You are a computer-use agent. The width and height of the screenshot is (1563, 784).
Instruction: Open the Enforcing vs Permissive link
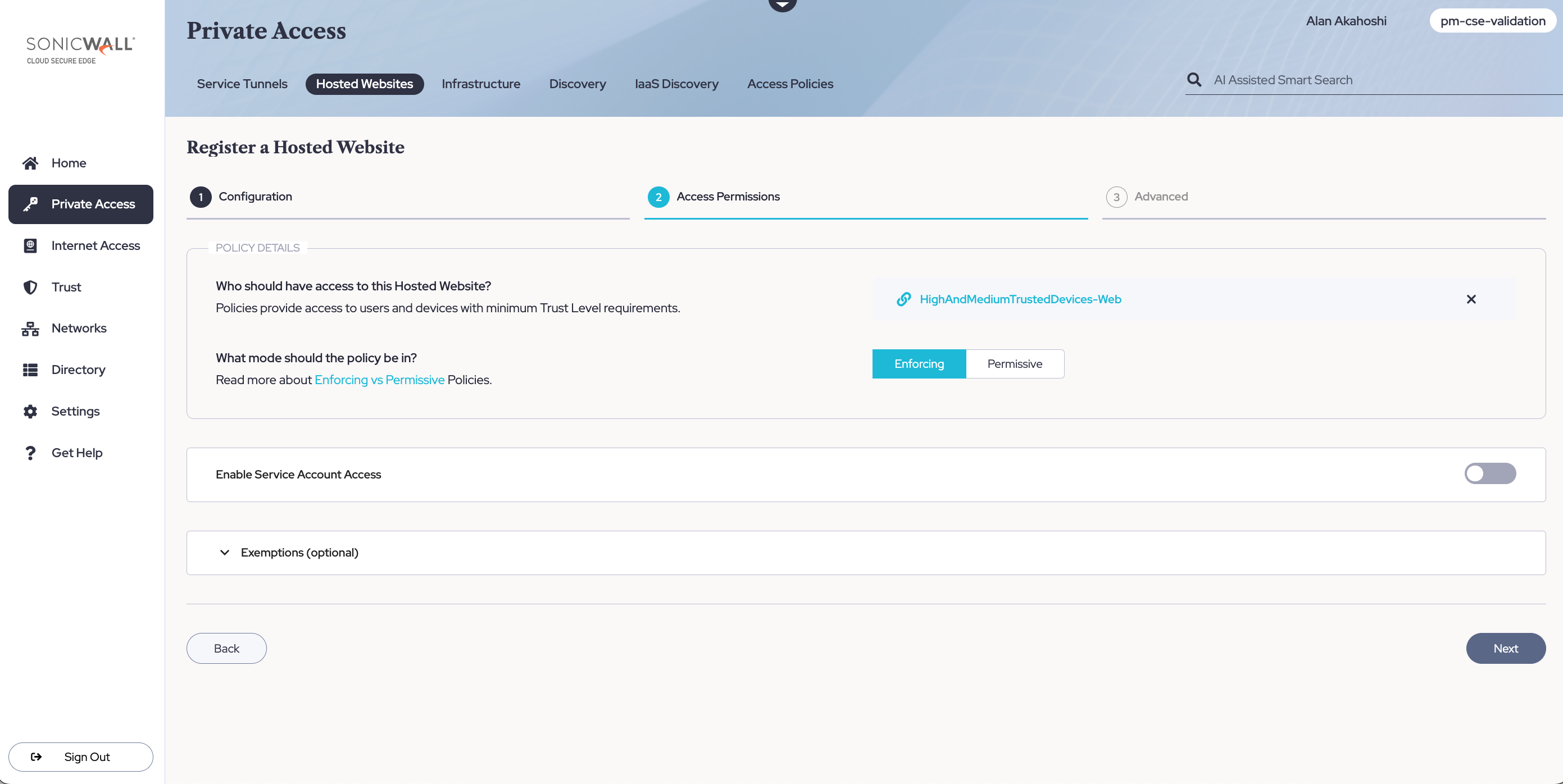click(379, 380)
